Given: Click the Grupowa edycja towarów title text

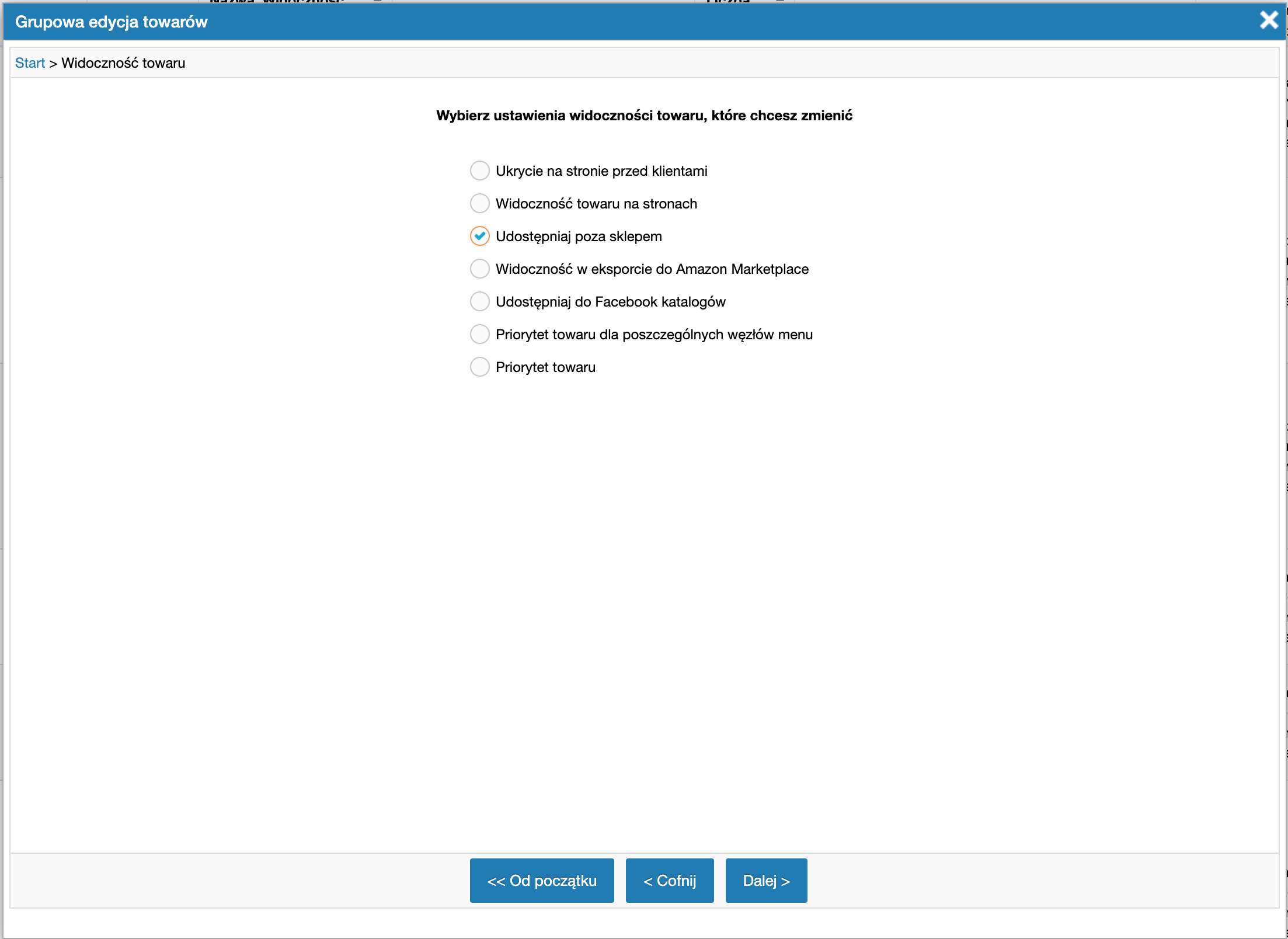Looking at the screenshot, I should [x=112, y=22].
